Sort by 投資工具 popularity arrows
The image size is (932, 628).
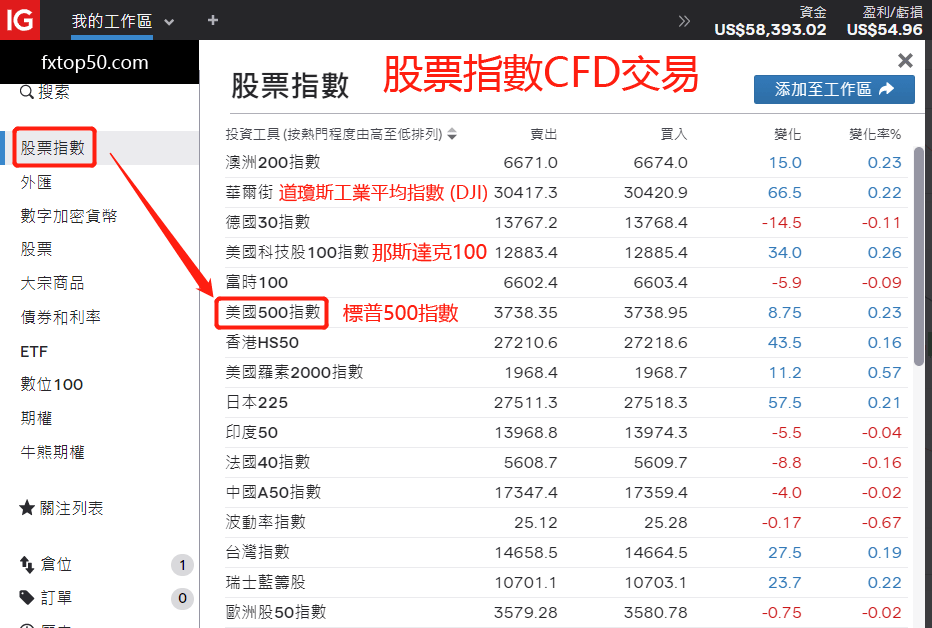[x=452, y=134]
